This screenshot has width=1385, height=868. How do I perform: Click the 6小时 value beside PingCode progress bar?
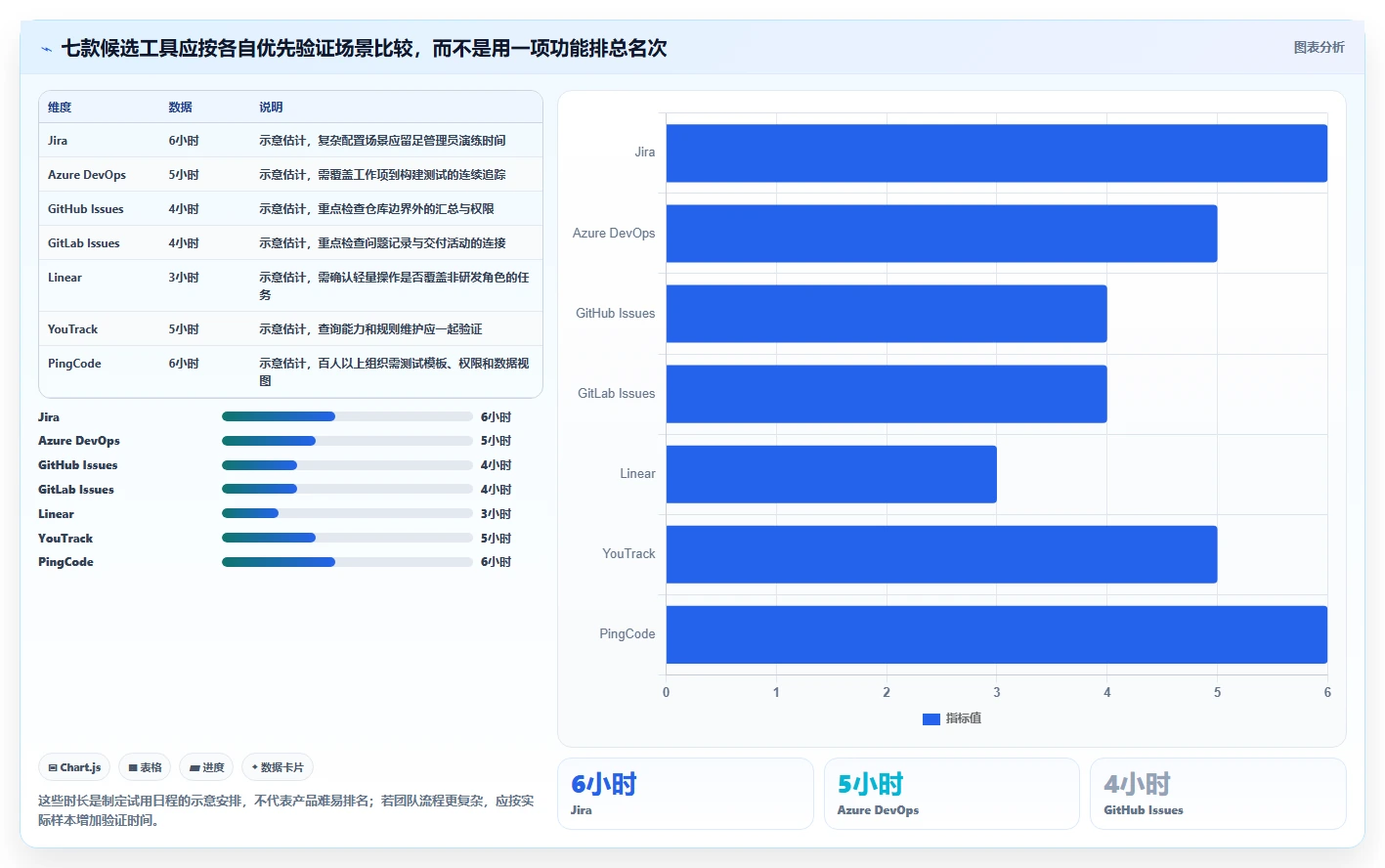pyautogui.click(x=496, y=562)
